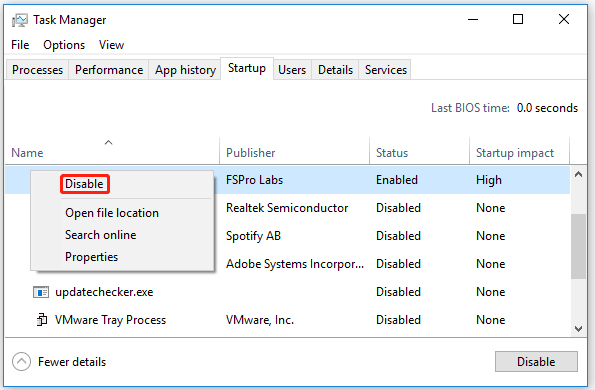
Task: Choose Properties in the context menu
Action: point(91,257)
